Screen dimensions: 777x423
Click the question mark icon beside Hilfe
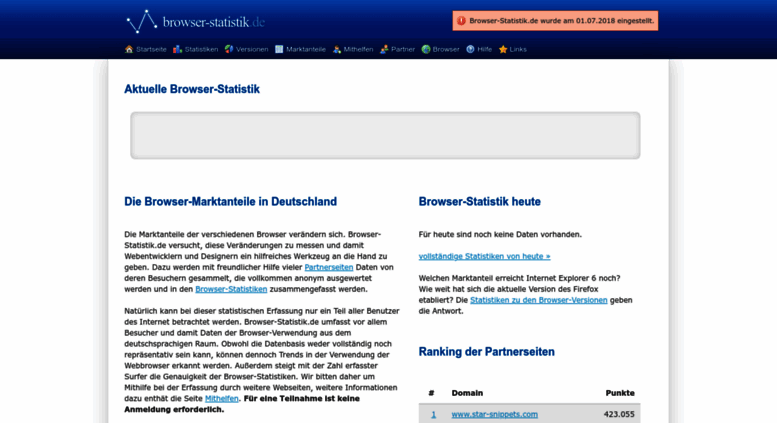point(470,49)
